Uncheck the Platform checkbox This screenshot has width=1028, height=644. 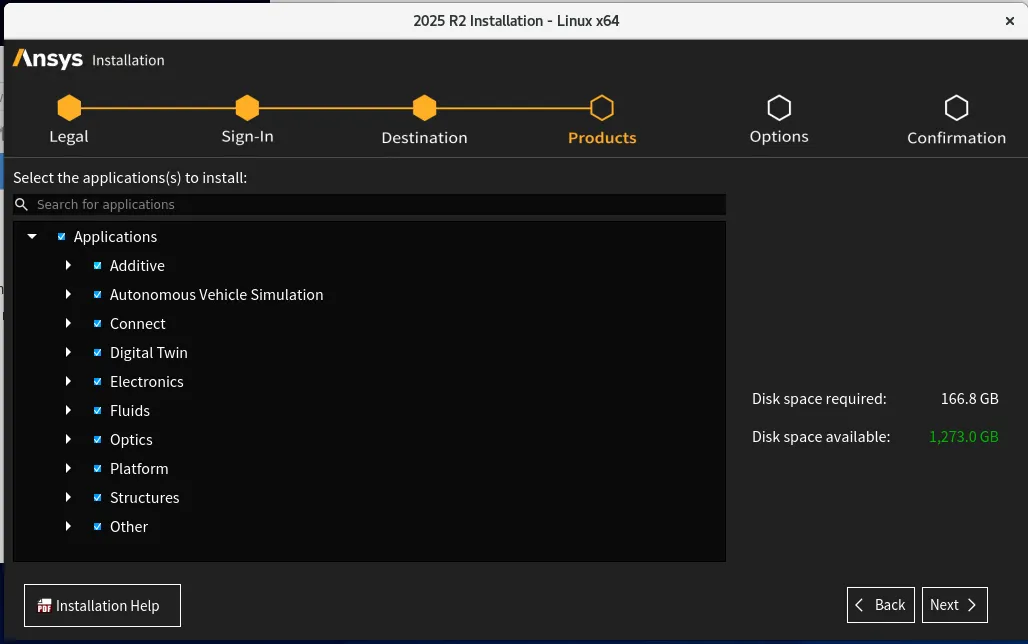pos(98,468)
